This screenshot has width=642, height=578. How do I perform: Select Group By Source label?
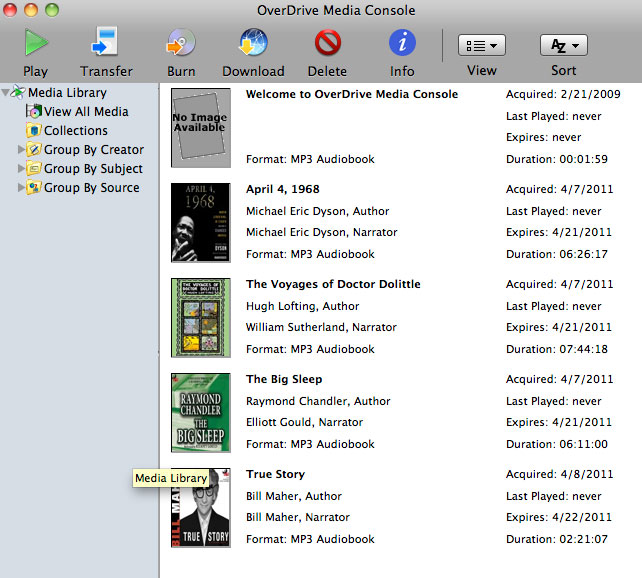click(92, 187)
